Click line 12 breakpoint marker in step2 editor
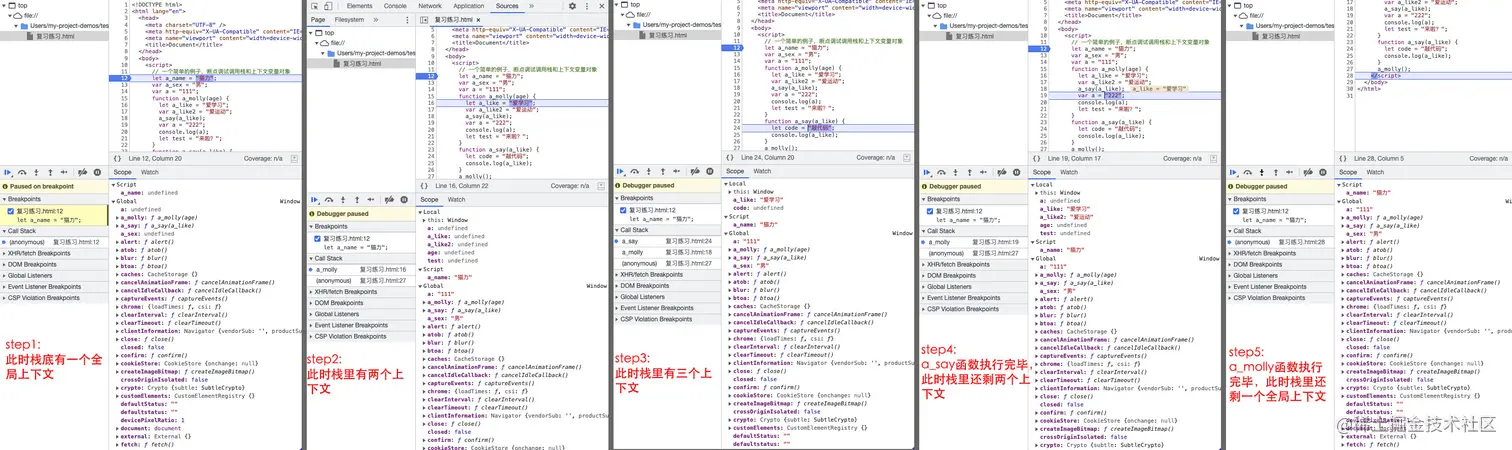The width and height of the screenshot is (1512, 450). [427, 76]
